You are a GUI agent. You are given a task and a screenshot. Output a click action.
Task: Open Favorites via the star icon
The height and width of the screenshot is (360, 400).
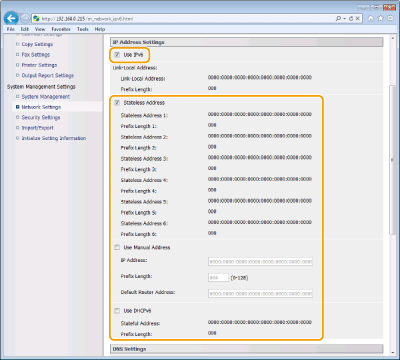[380, 19]
